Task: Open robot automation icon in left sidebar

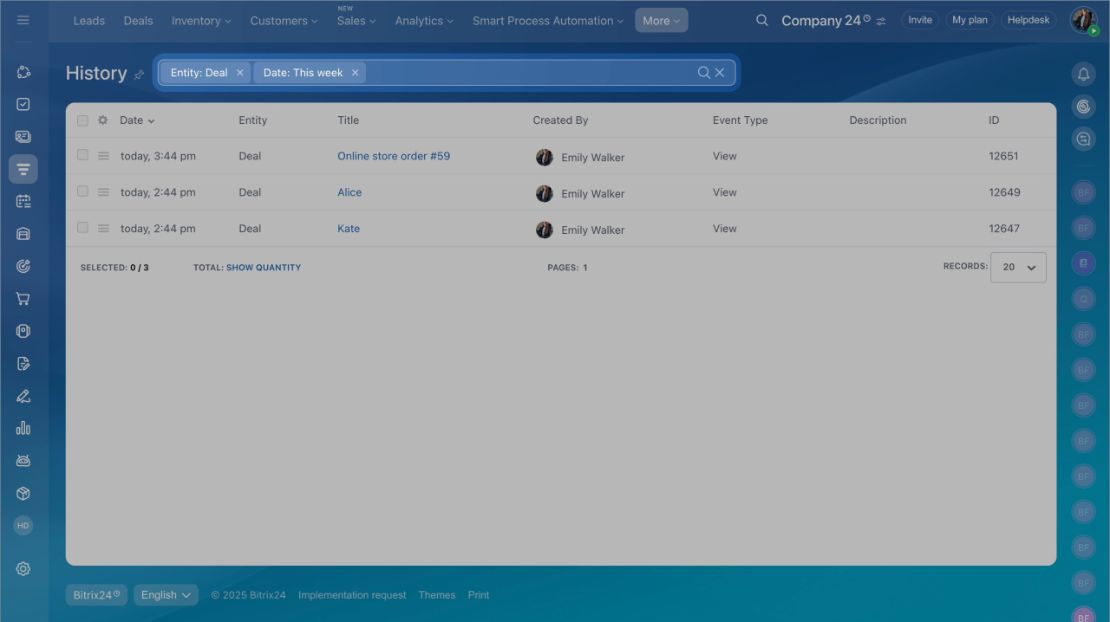Action: (x=23, y=461)
